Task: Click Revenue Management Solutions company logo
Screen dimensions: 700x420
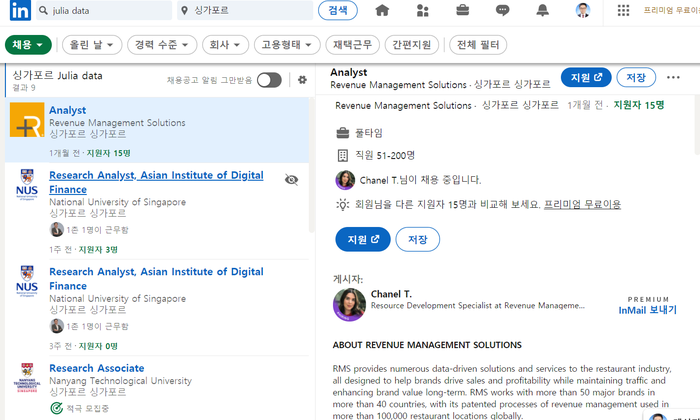Action: coord(27,120)
